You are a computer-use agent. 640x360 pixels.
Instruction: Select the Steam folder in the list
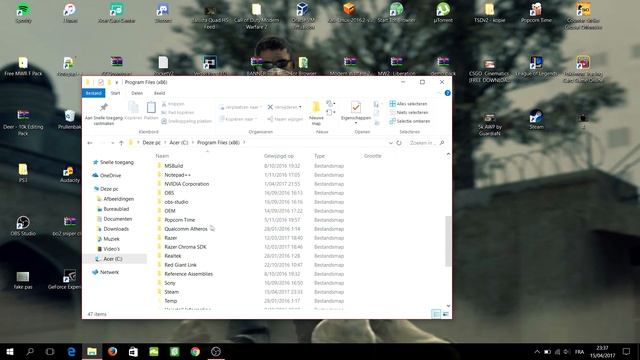[x=171, y=291]
